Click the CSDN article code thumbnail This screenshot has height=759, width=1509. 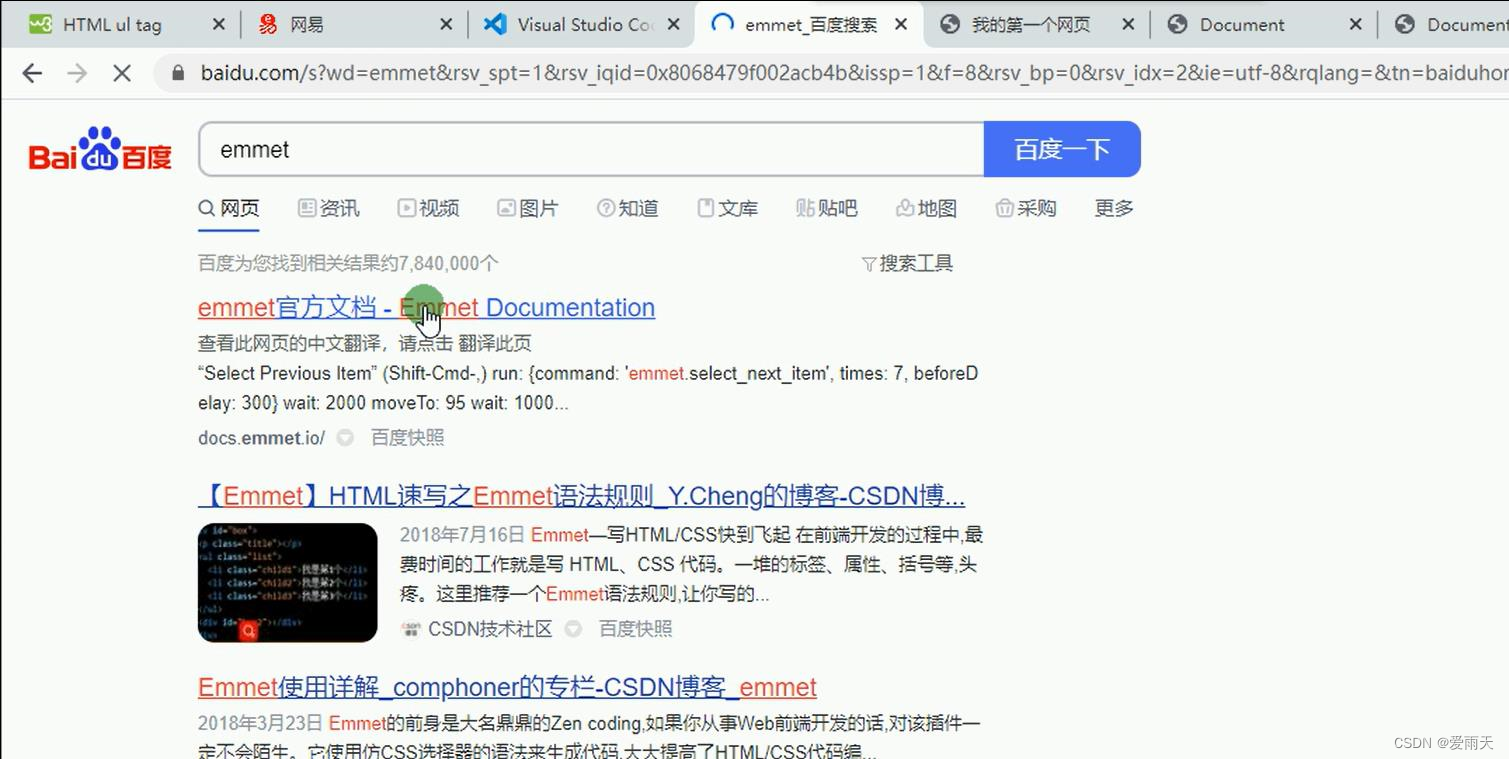pyautogui.click(x=287, y=583)
